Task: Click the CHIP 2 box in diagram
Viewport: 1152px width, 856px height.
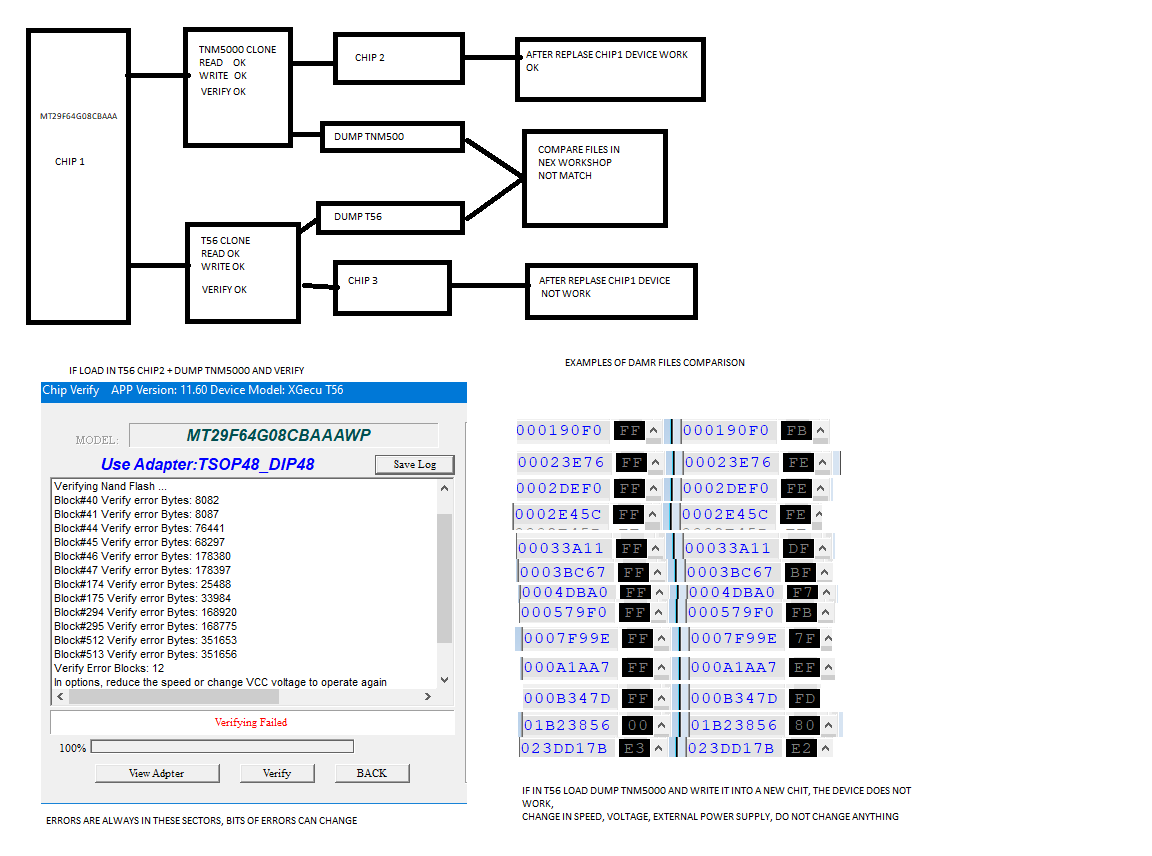Action: coord(398,58)
